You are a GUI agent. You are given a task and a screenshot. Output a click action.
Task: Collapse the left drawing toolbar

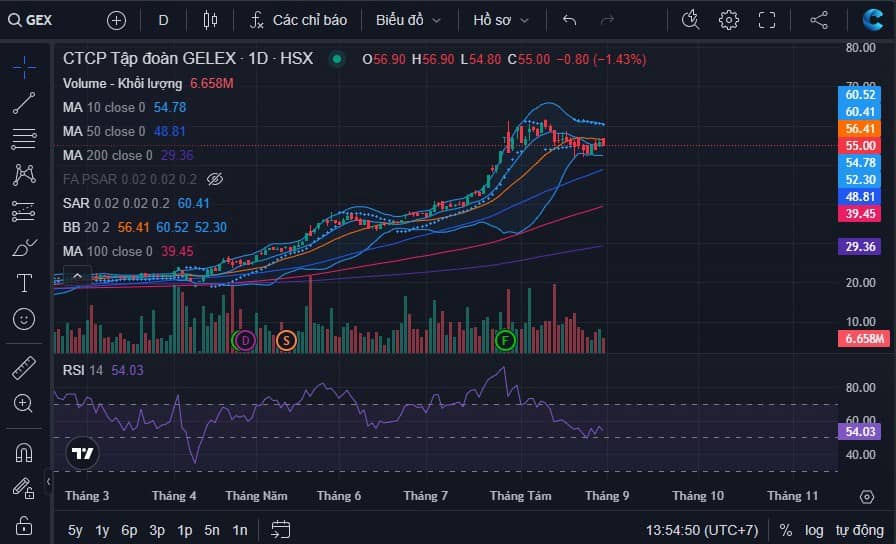tap(48, 482)
